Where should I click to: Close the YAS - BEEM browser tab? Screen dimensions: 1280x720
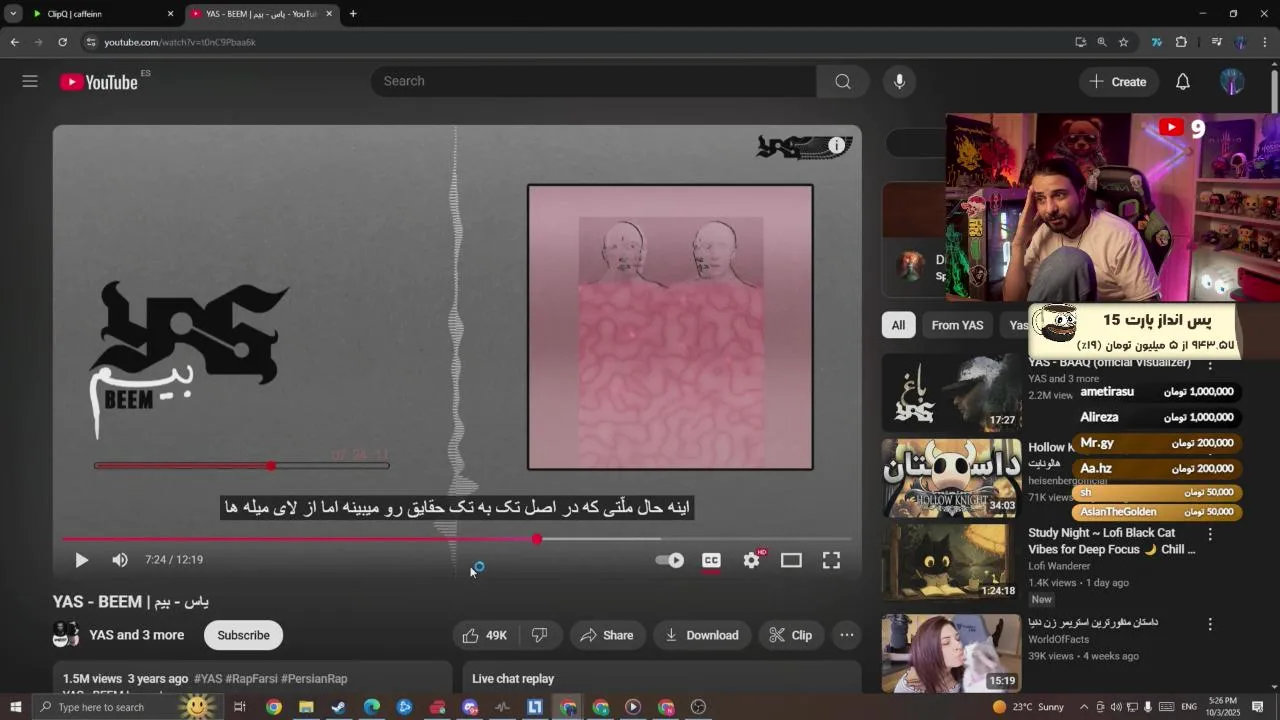(329, 14)
